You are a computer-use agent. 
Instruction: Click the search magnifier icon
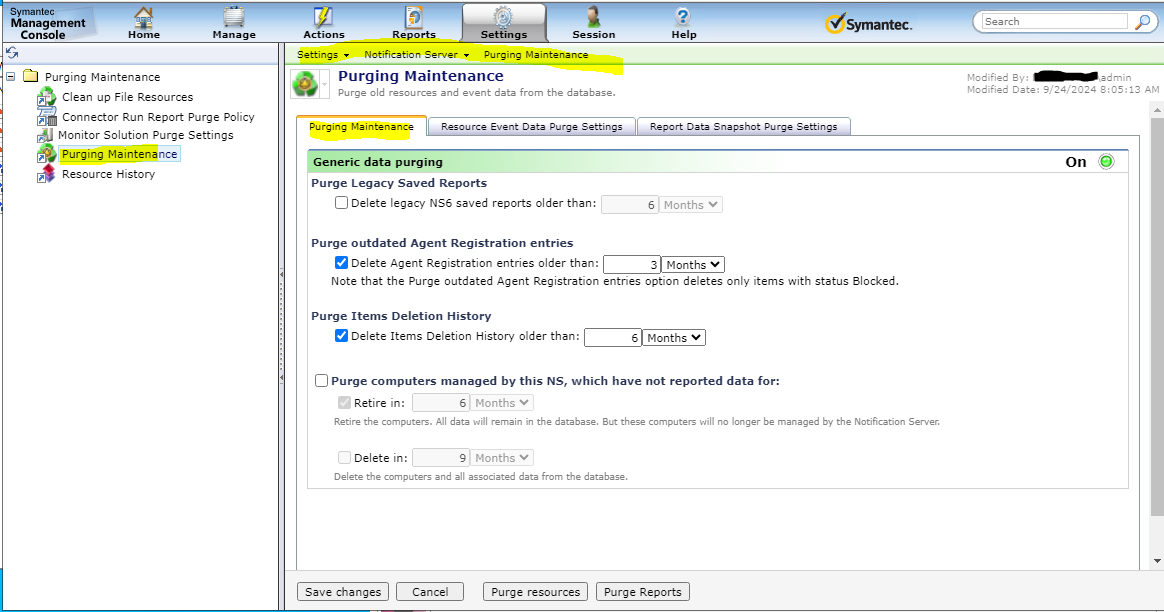pos(1141,21)
